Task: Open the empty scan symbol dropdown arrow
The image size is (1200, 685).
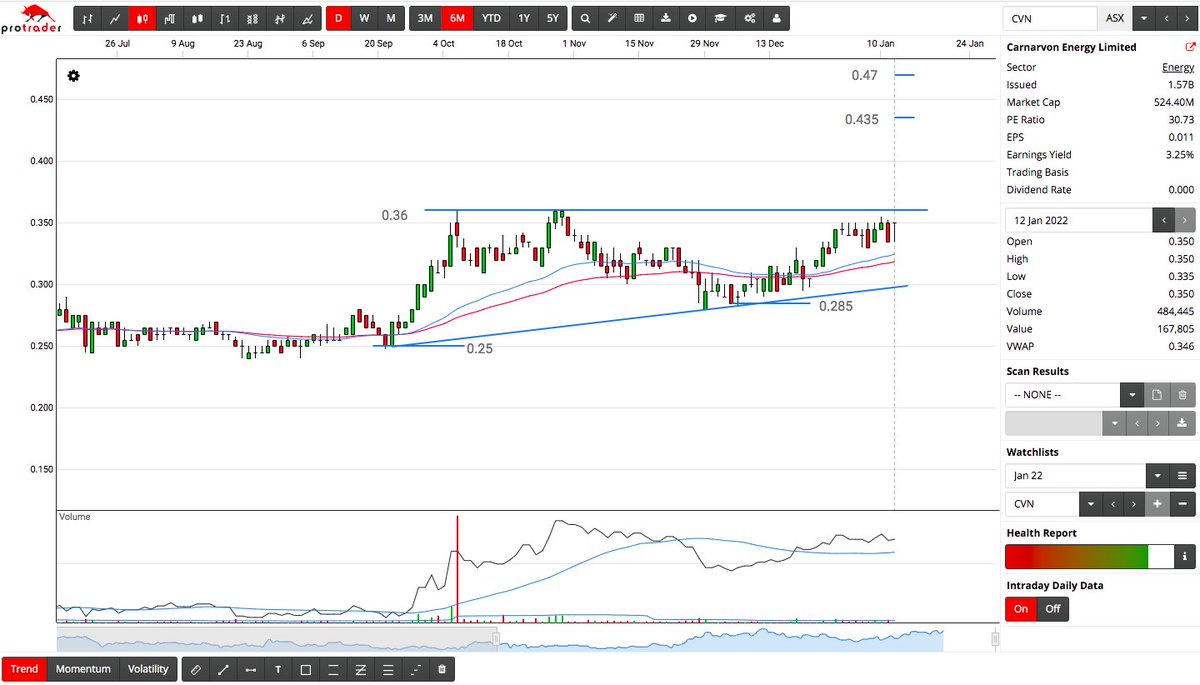Action: (1114, 423)
